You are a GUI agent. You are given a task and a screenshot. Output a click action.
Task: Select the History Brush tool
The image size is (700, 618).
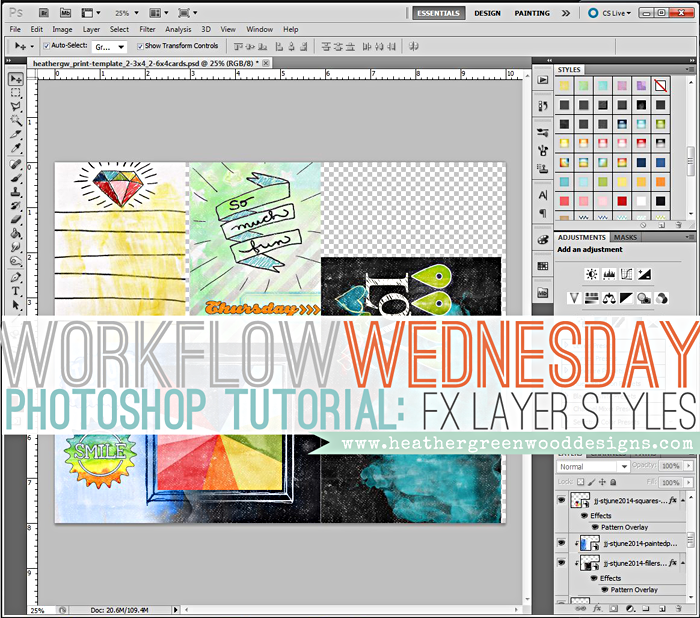(16, 206)
